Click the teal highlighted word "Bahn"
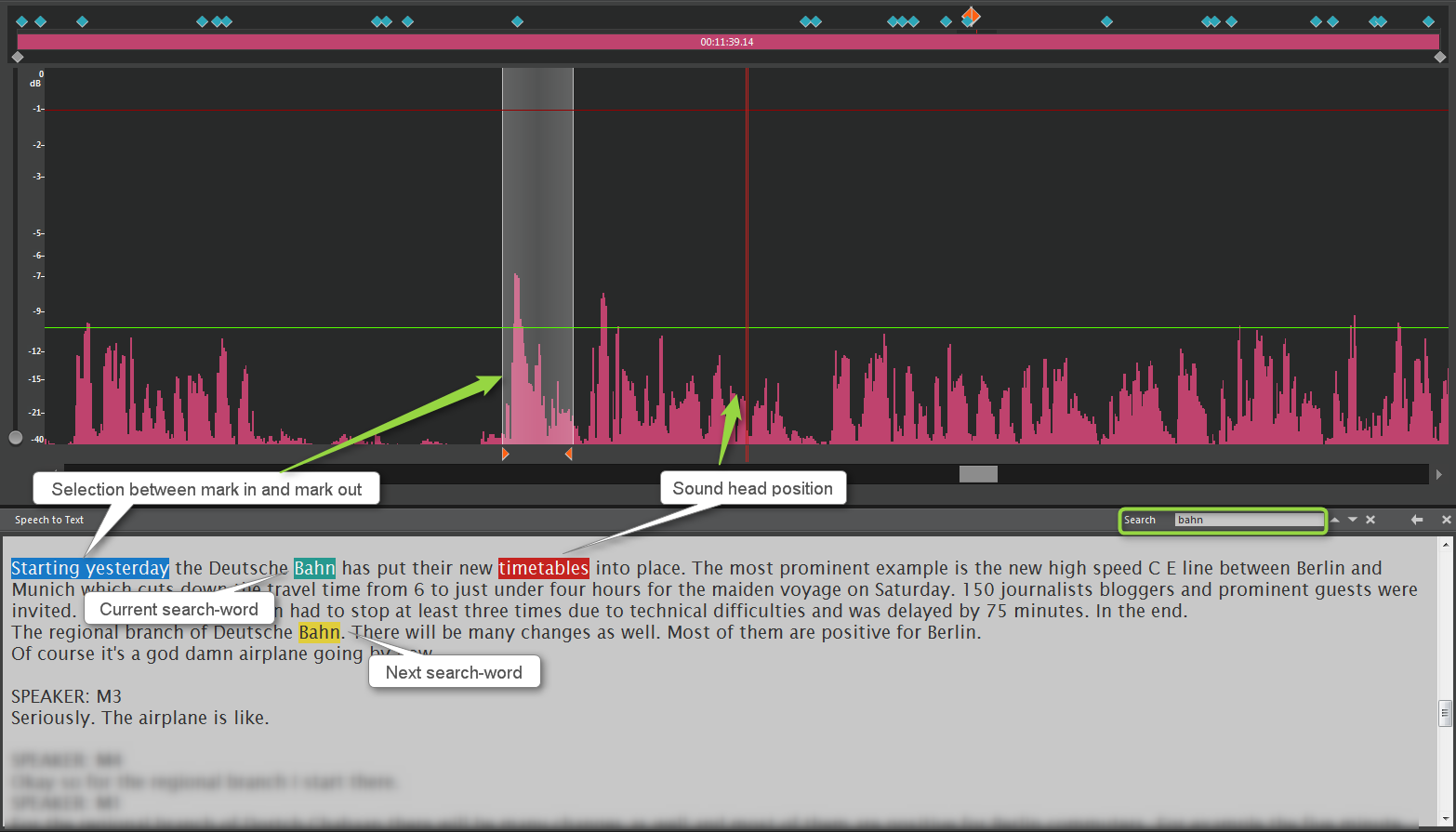1456x832 pixels. [x=314, y=568]
